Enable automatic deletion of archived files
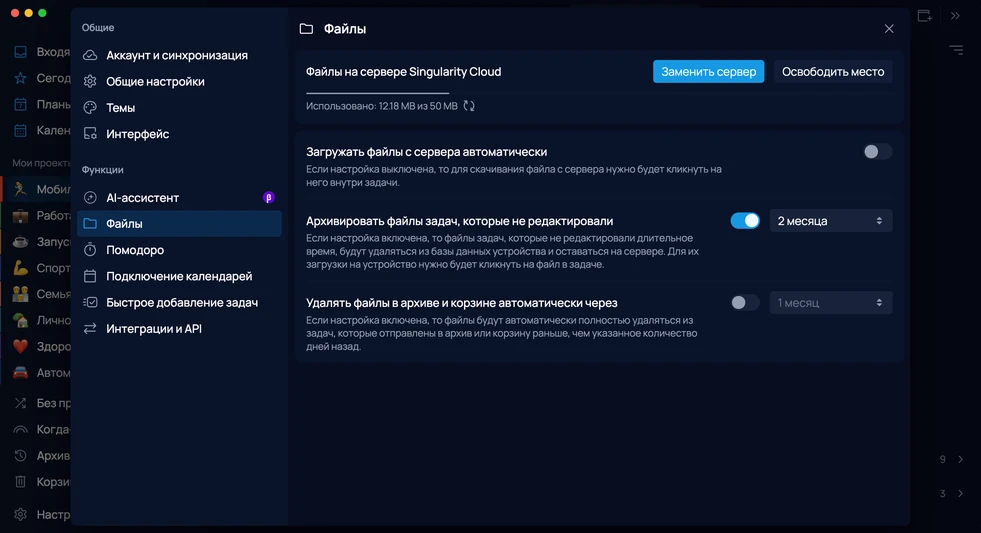Screen dimensions: 981x533 click(x=745, y=303)
